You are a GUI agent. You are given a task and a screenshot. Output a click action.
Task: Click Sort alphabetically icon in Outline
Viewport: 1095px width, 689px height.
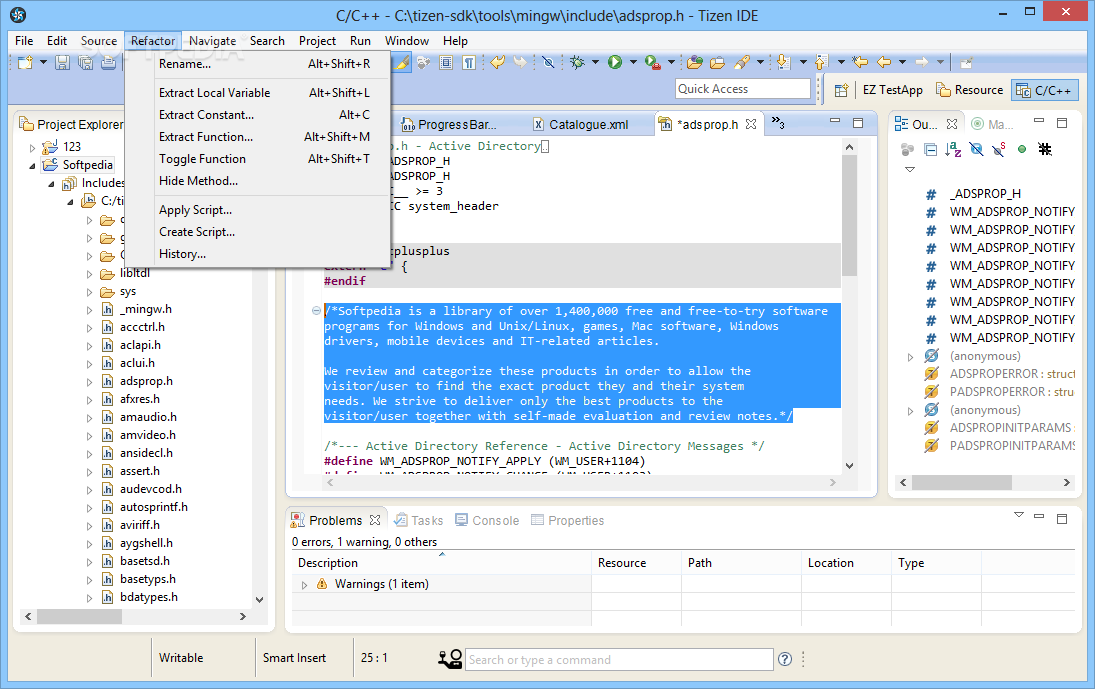click(x=953, y=149)
